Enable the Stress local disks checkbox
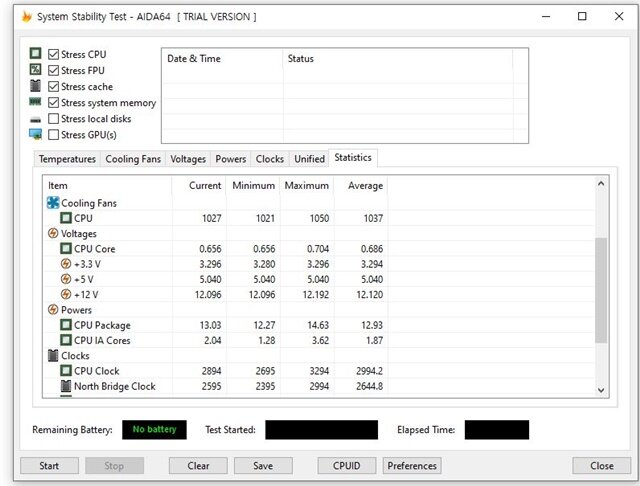Image resolution: width=640 pixels, height=486 pixels. click(53, 119)
